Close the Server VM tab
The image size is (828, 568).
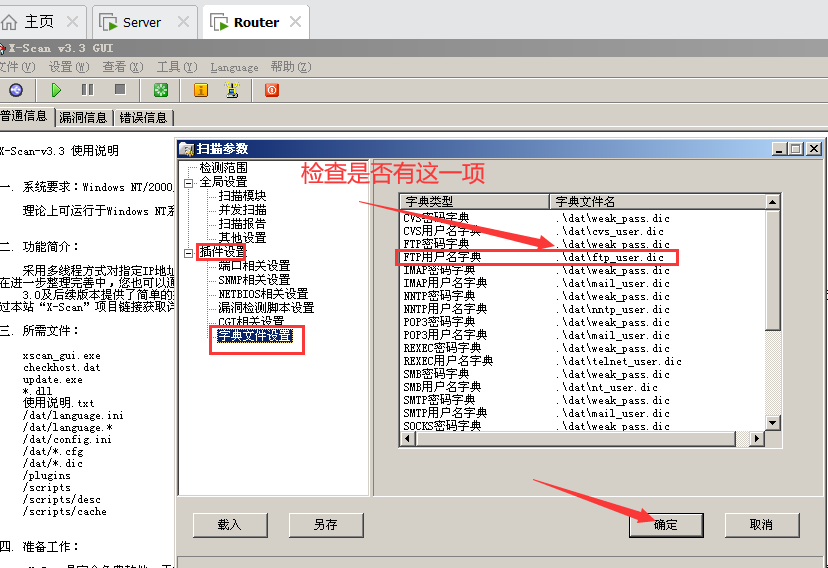coord(183,22)
